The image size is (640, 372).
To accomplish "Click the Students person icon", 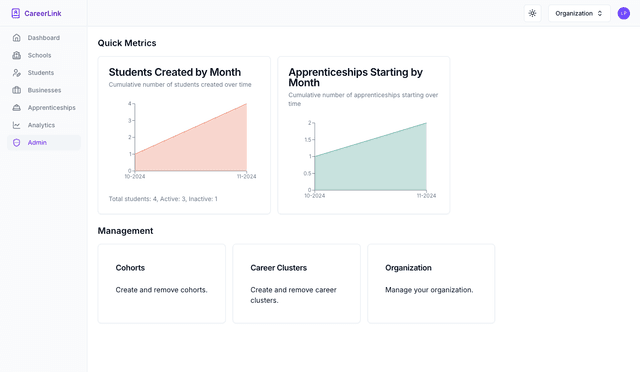I will coord(16,73).
